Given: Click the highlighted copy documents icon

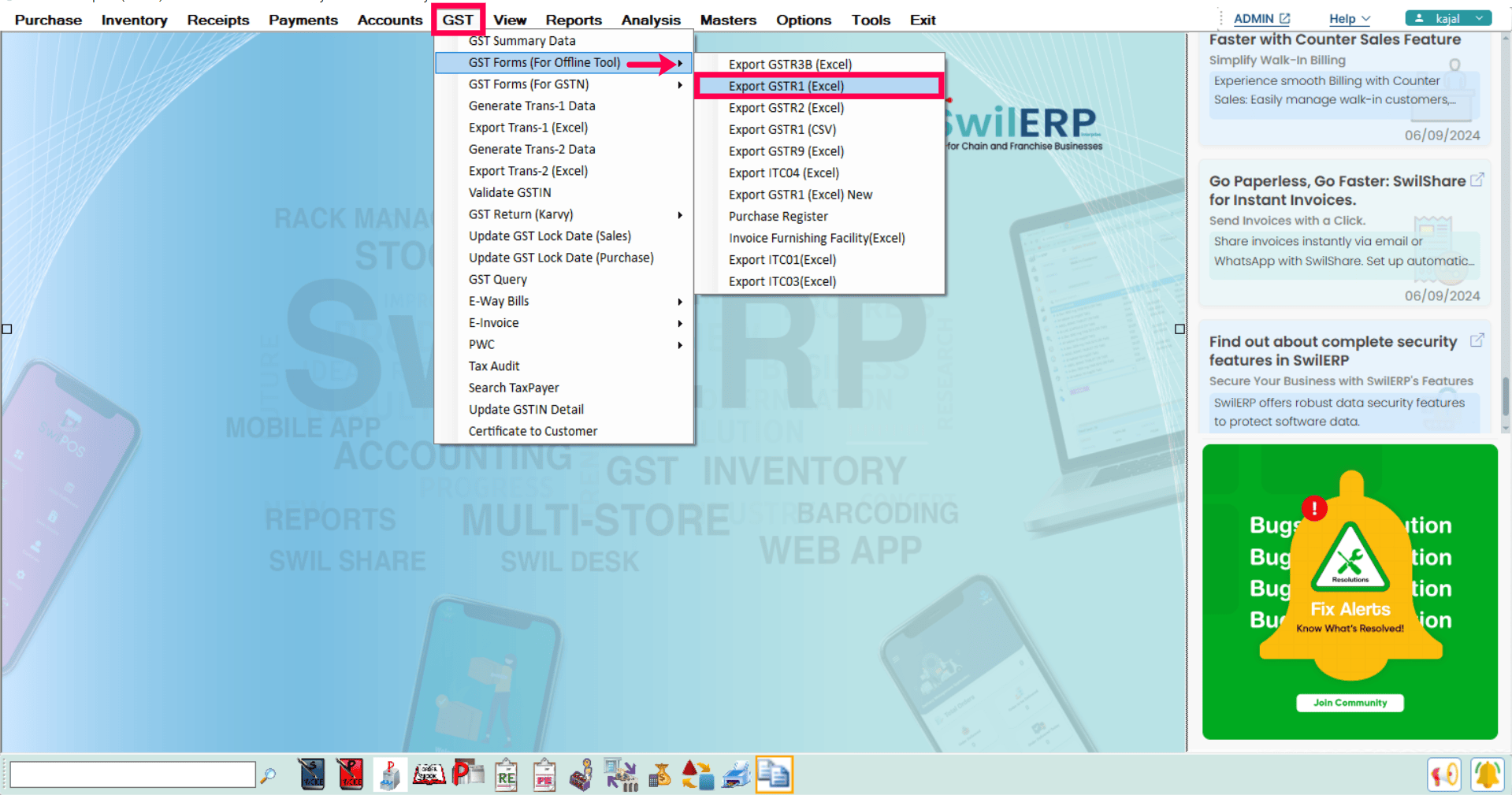Looking at the screenshot, I should (x=774, y=775).
